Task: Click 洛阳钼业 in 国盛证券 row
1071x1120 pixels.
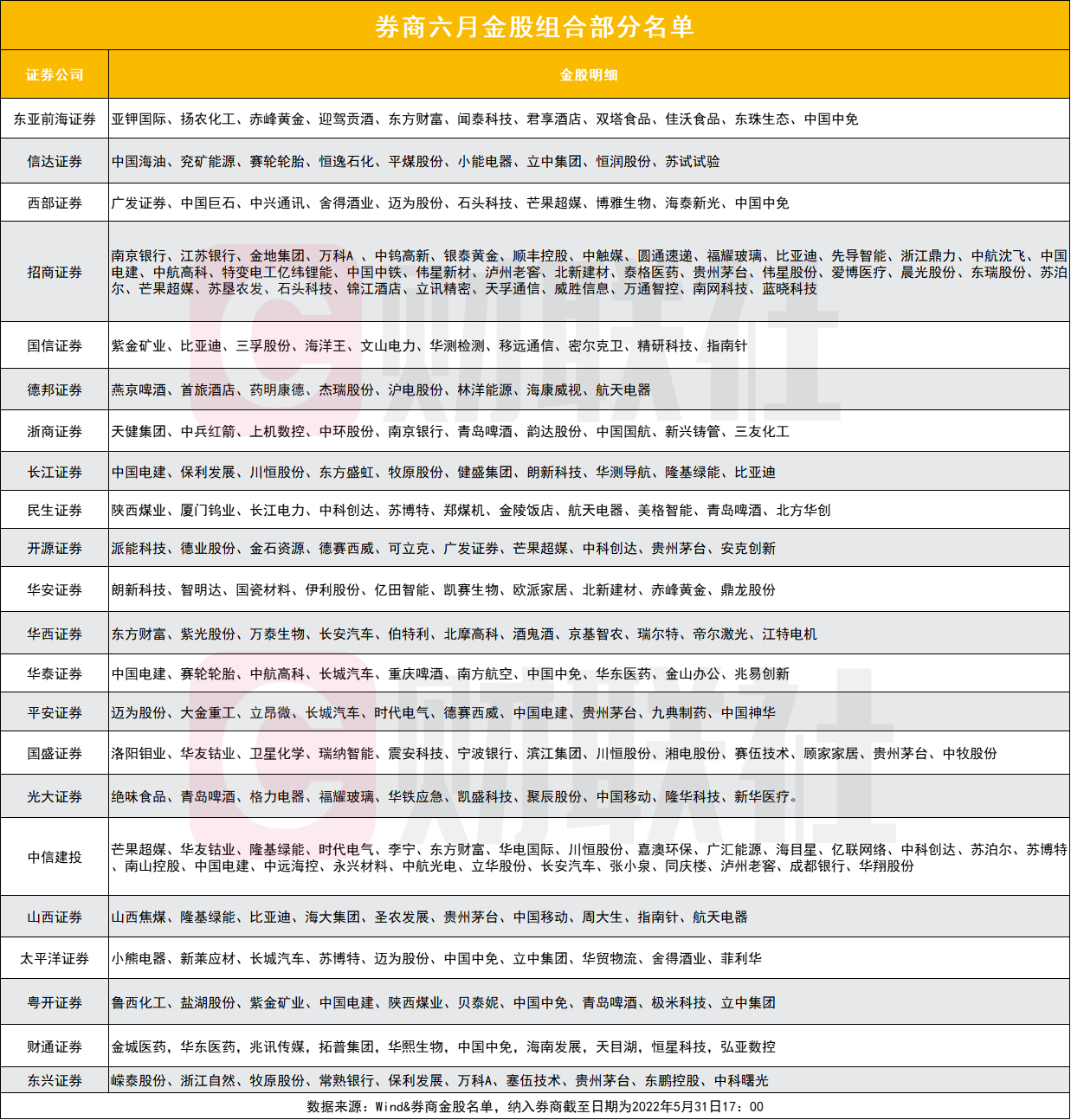Action: click(139, 754)
